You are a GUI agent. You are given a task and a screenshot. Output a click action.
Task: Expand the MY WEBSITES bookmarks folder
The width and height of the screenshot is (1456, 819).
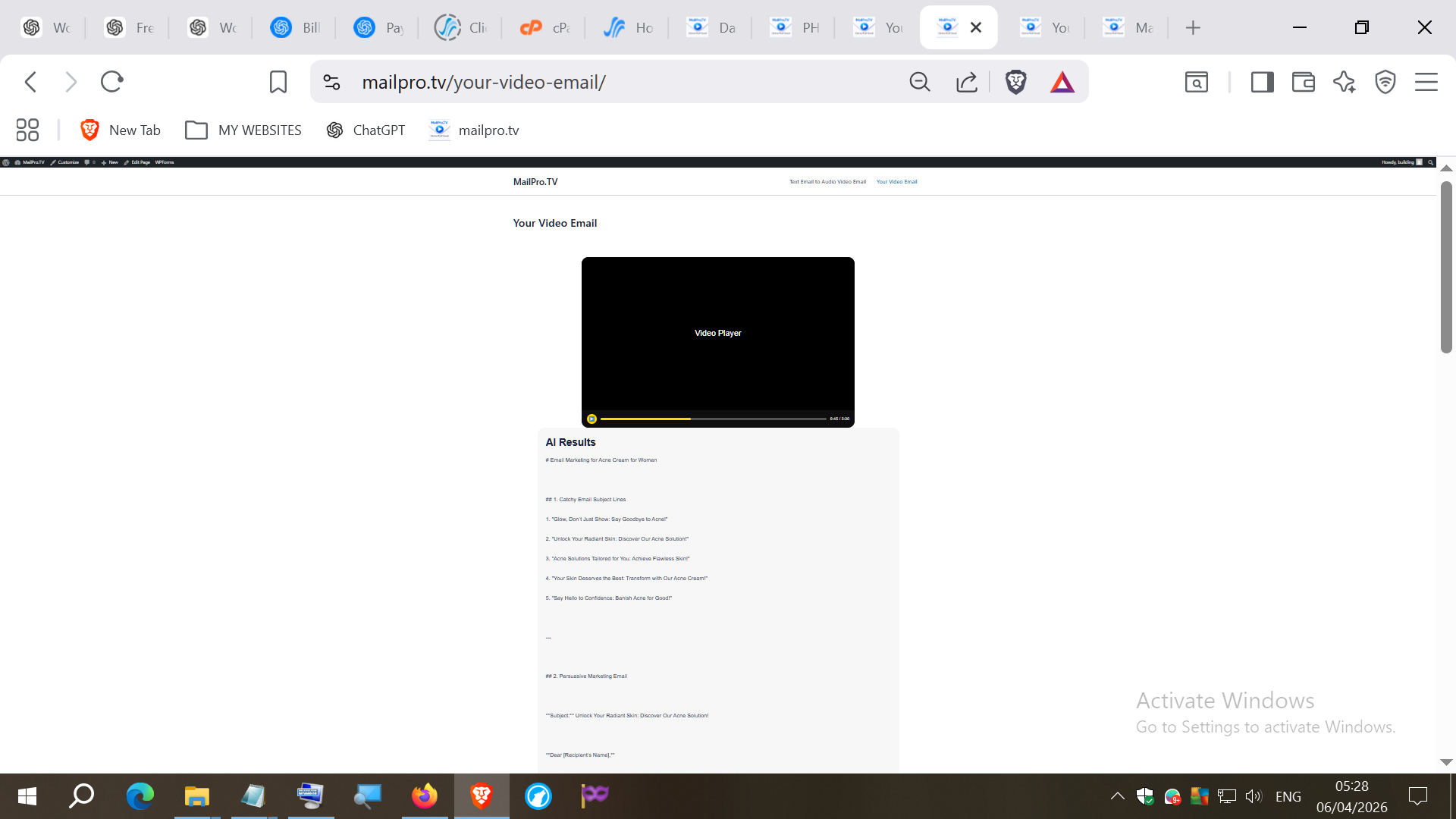click(x=243, y=130)
